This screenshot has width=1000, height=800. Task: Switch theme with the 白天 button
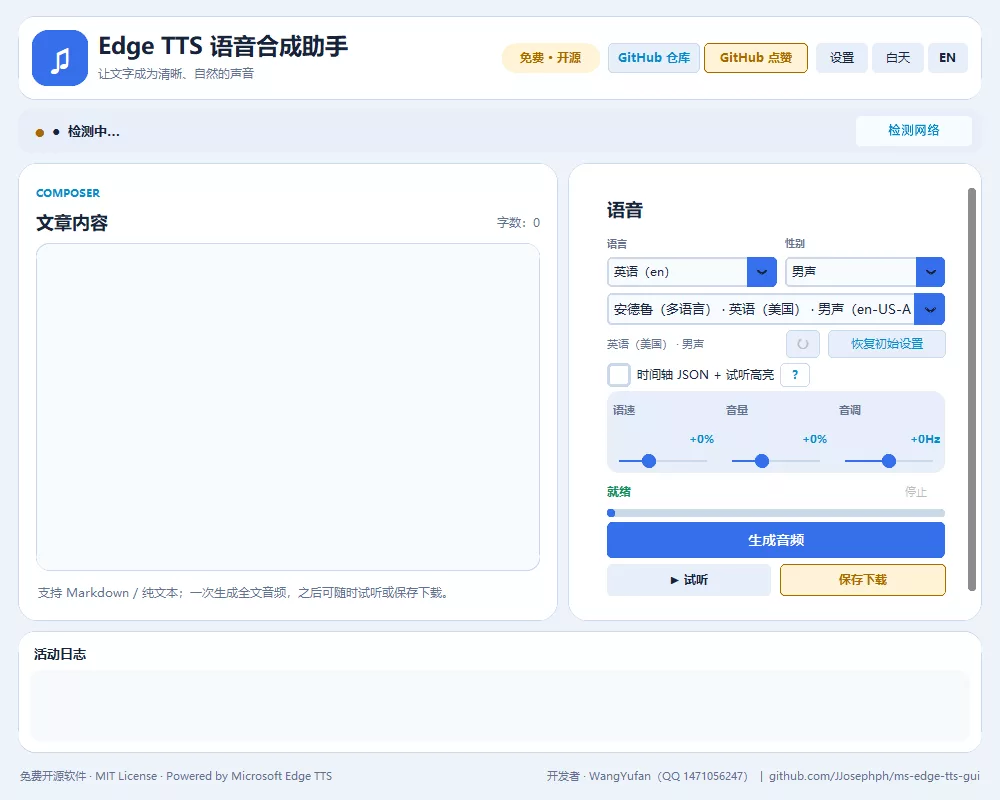[897, 58]
